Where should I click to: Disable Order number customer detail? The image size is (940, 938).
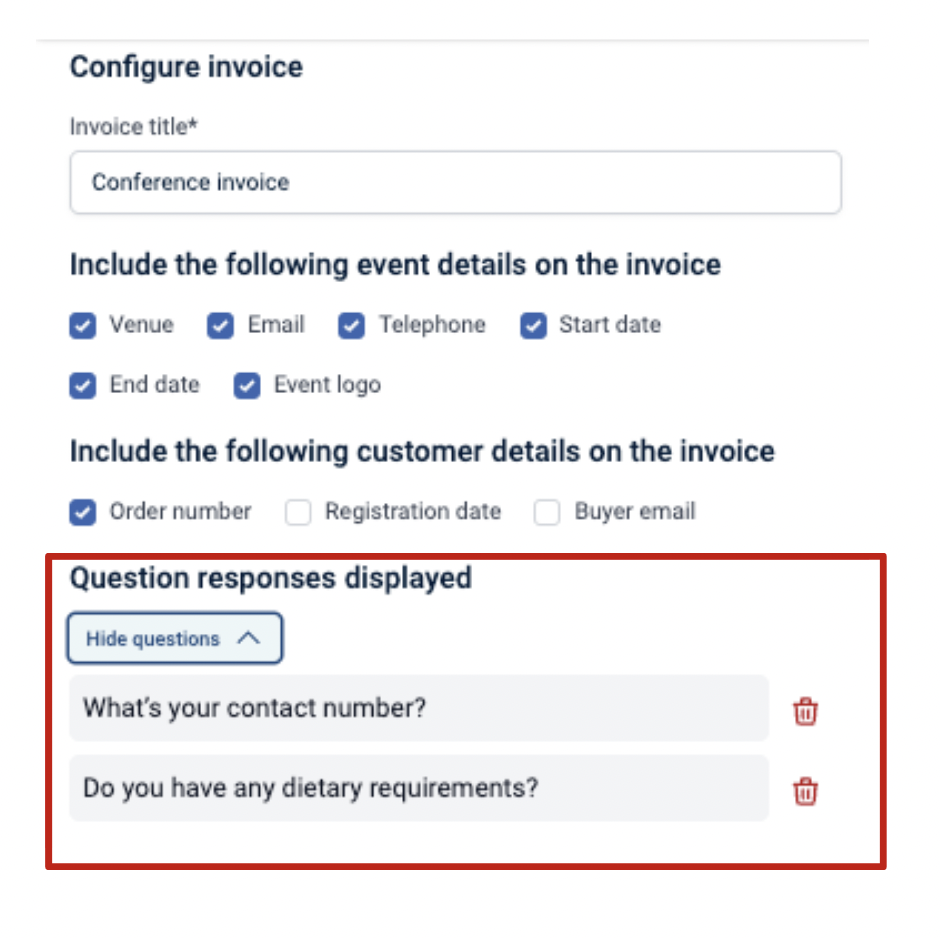point(82,512)
